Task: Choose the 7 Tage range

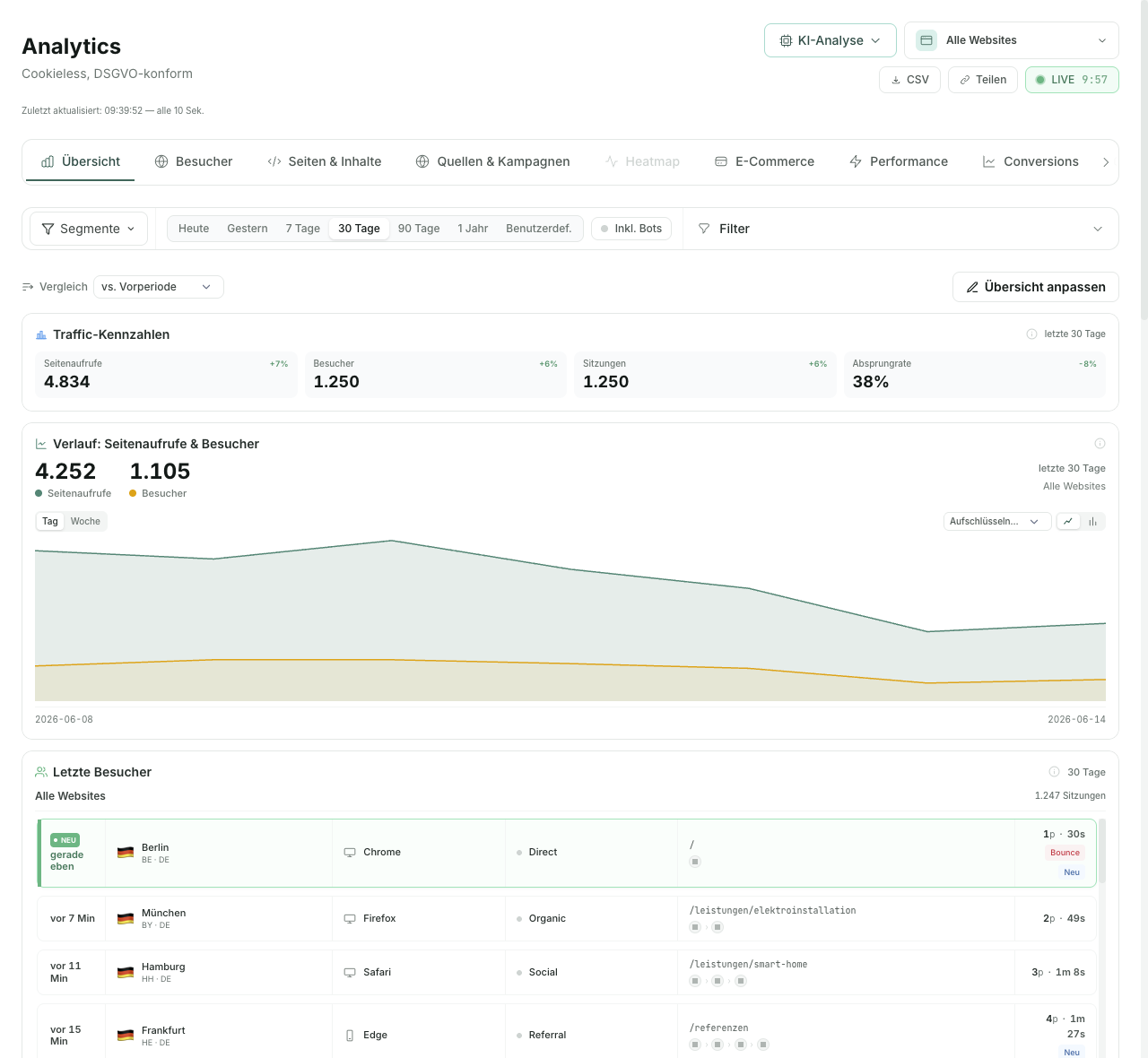Action: point(303,229)
